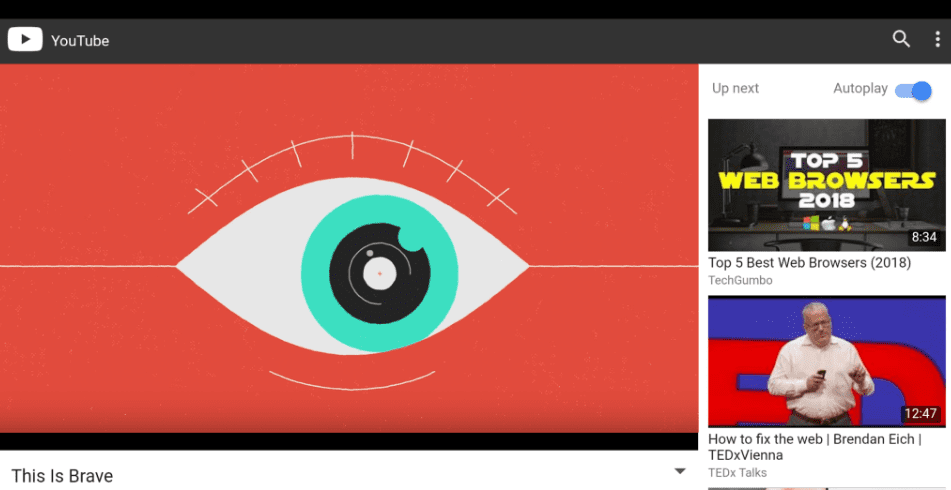Open the Brendan Eich TEDx talk thumbnail
951x490 pixels.
click(827, 361)
